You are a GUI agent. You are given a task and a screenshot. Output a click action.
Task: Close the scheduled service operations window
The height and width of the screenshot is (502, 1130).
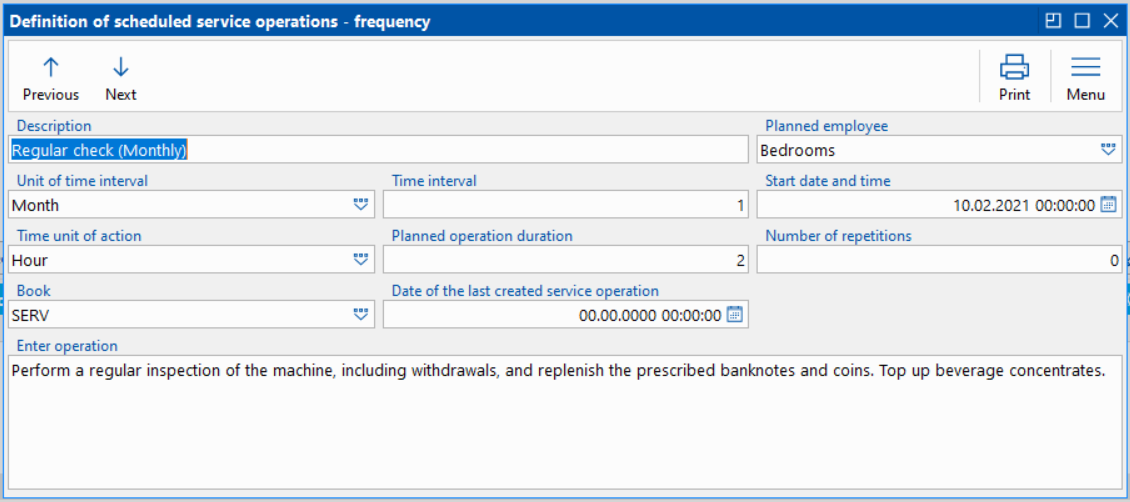click(x=1110, y=20)
